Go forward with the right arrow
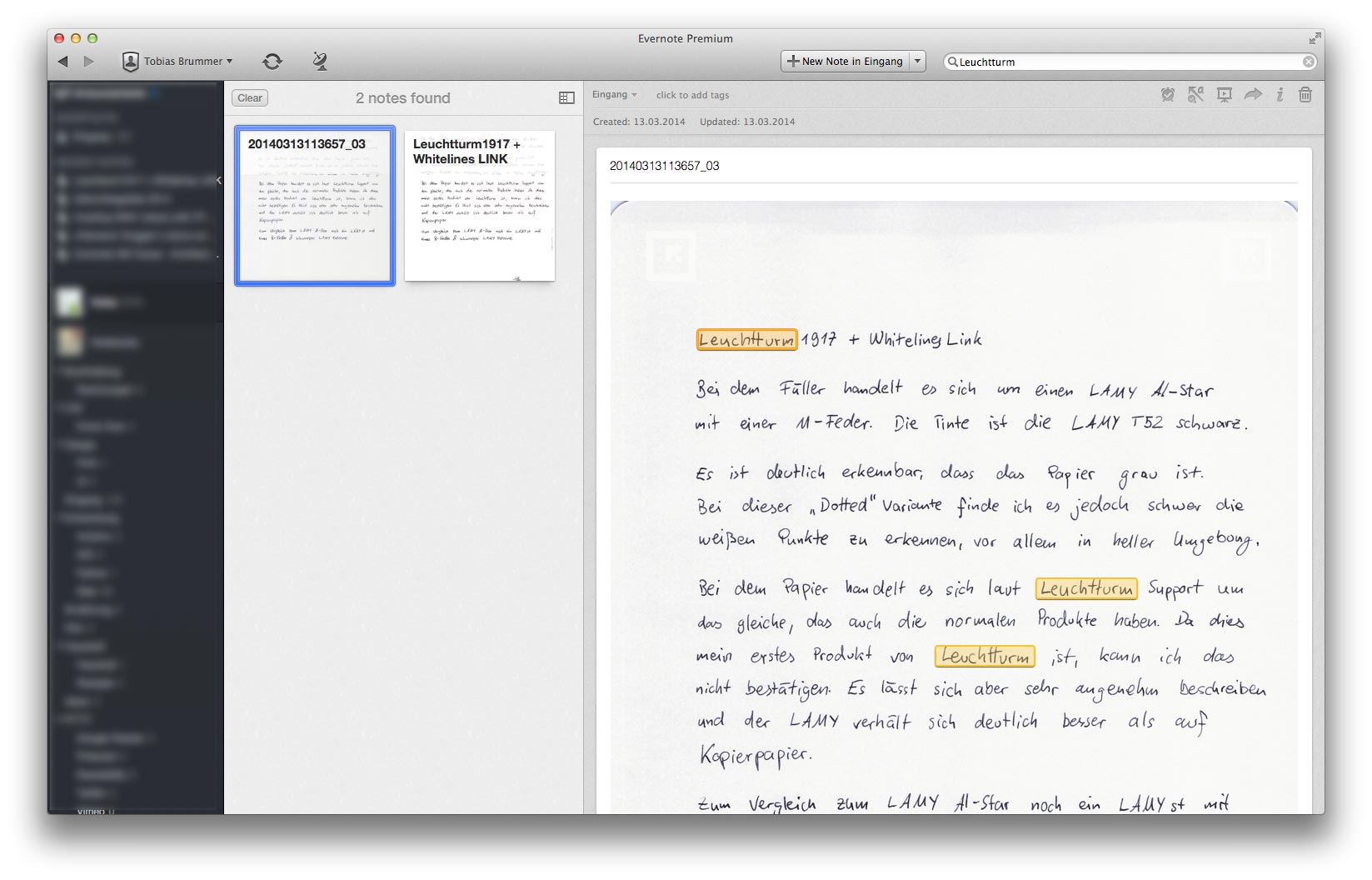Screen dimensions: 1372x880 [89, 62]
